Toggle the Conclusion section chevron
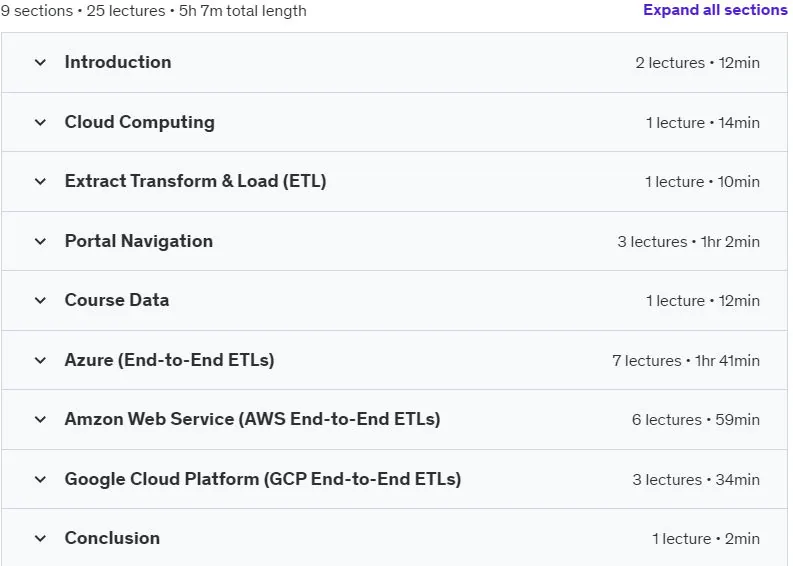Viewport: 793px width, 566px height. [40, 538]
